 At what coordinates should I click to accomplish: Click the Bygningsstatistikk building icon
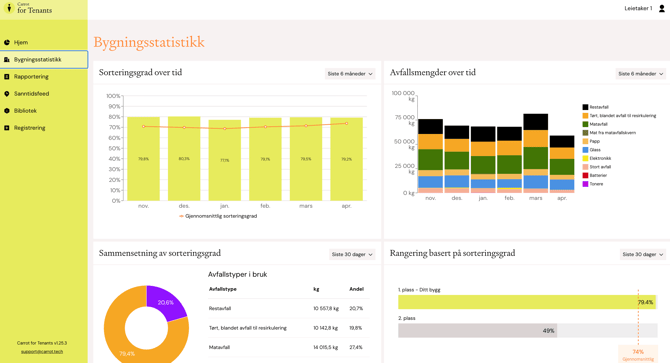(x=7, y=59)
